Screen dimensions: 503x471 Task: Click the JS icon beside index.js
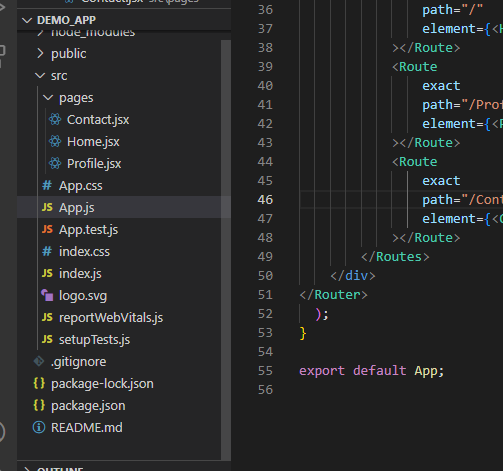click(x=47, y=273)
